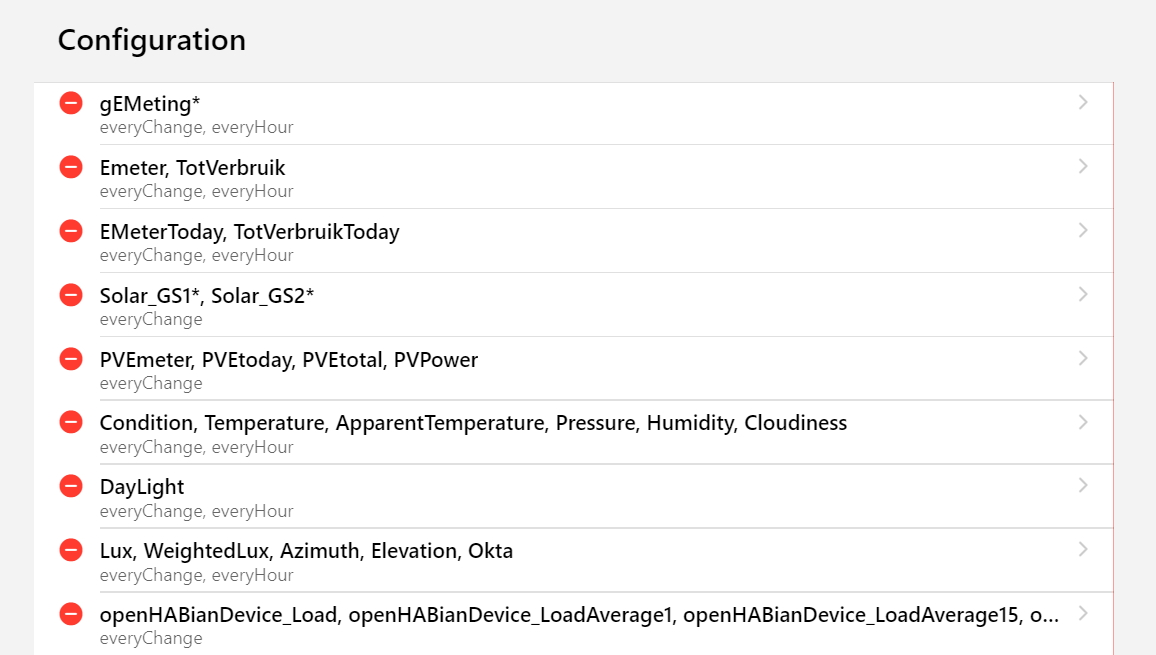Image resolution: width=1156 pixels, height=655 pixels.
Task: Open DayLight details using the chevron
Action: [1083, 486]
